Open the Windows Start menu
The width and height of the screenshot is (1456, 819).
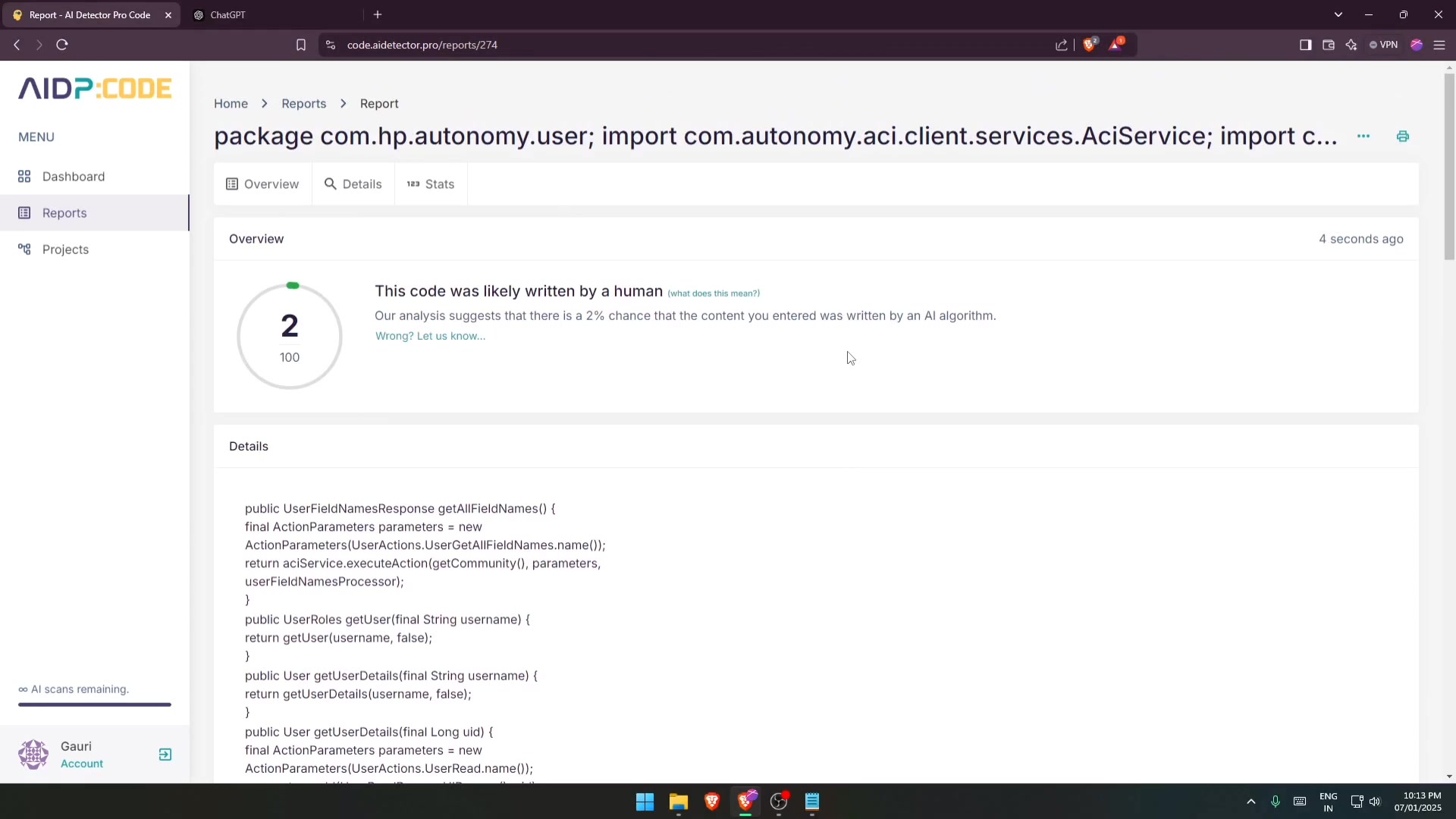pos(645,802)
